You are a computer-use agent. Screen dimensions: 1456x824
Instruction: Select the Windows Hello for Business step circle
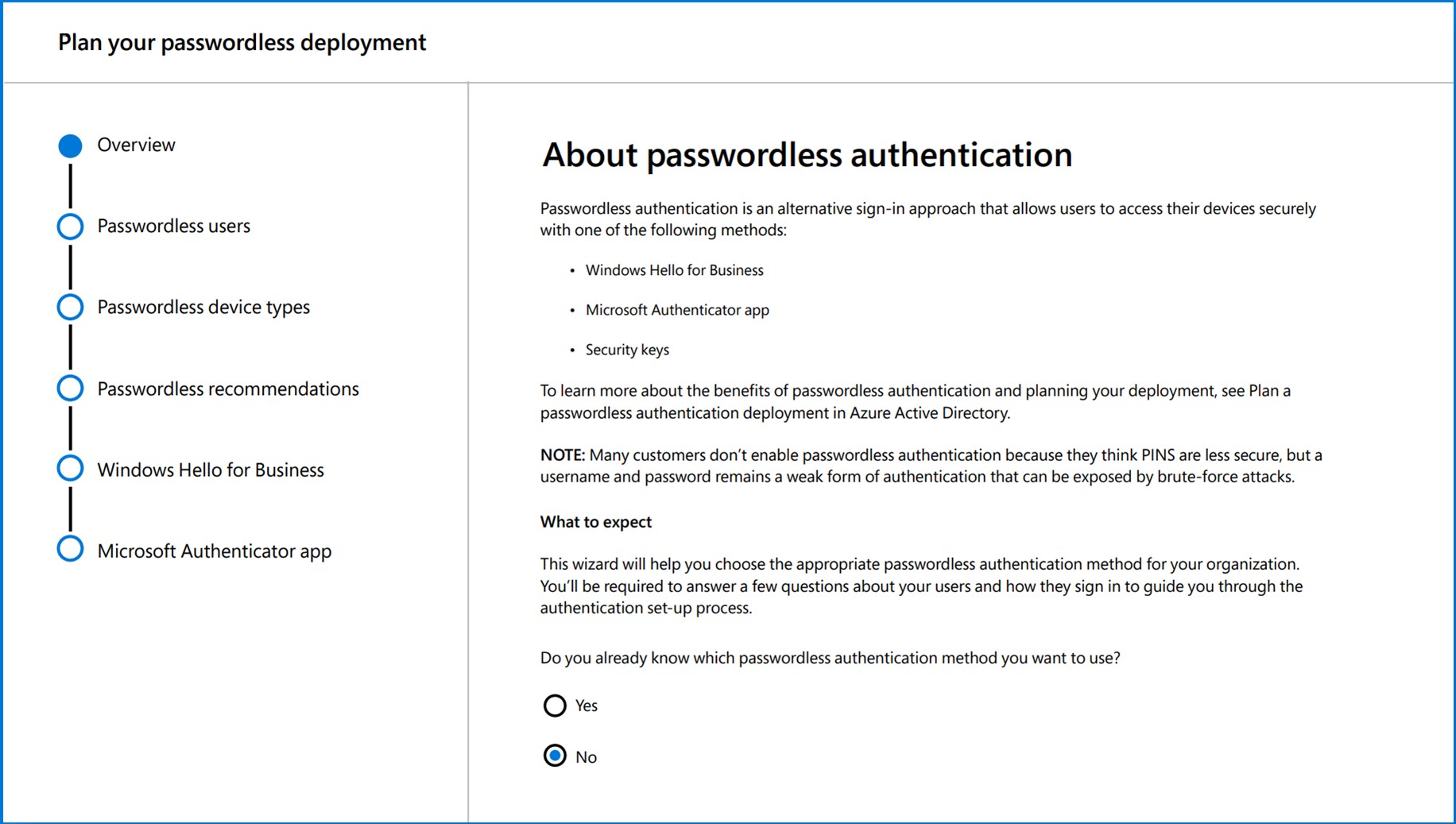(70, 468)
